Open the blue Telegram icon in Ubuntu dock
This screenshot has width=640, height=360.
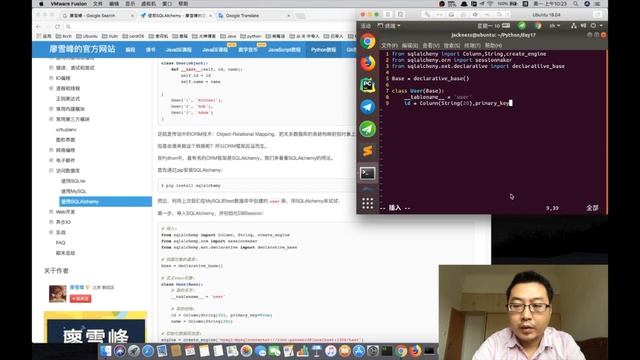(x=367, y=107)
